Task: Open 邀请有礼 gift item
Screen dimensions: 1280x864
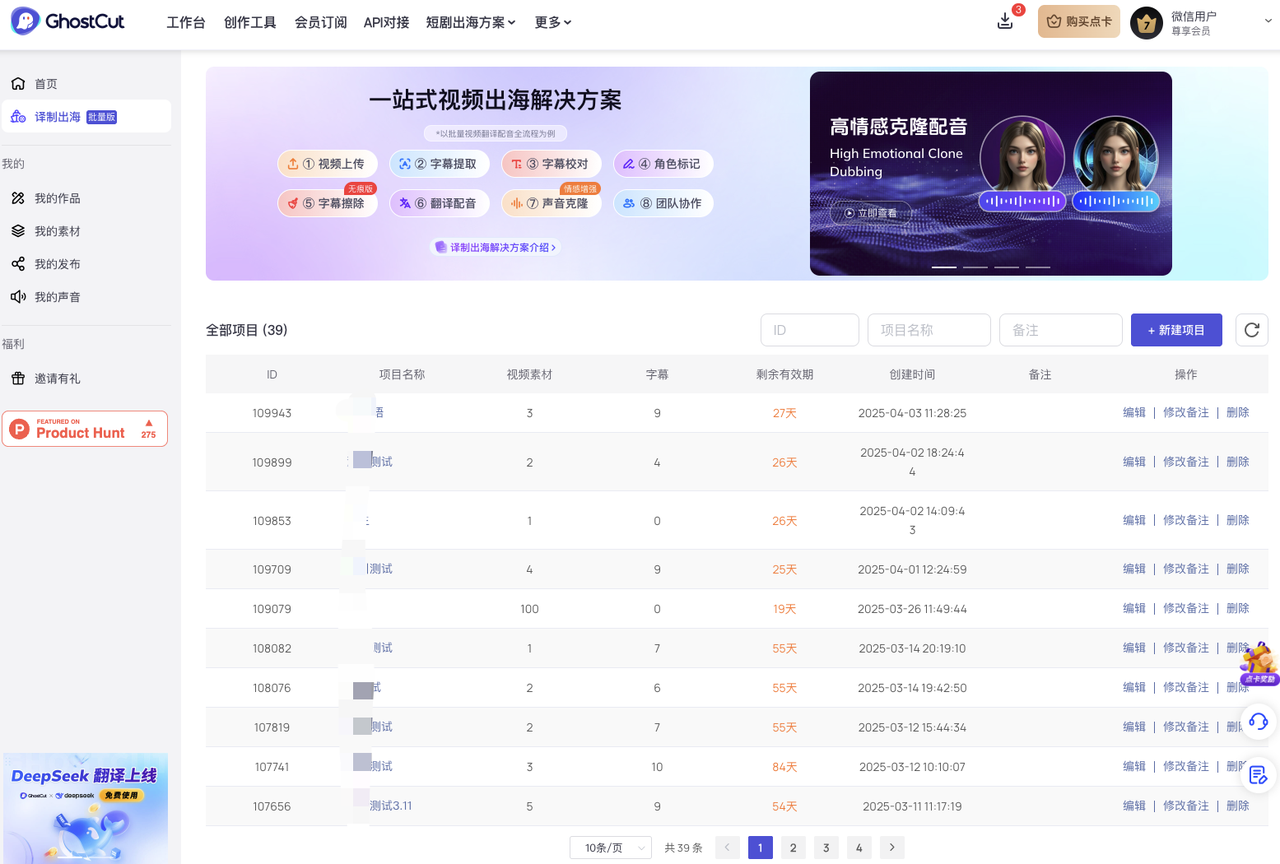Action: tap(57, 379)
